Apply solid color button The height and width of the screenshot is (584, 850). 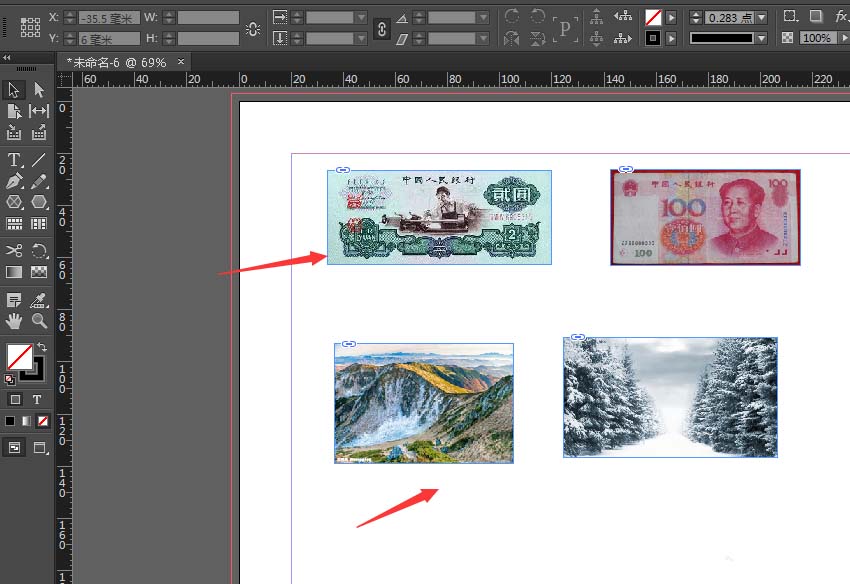click(10, 421)
